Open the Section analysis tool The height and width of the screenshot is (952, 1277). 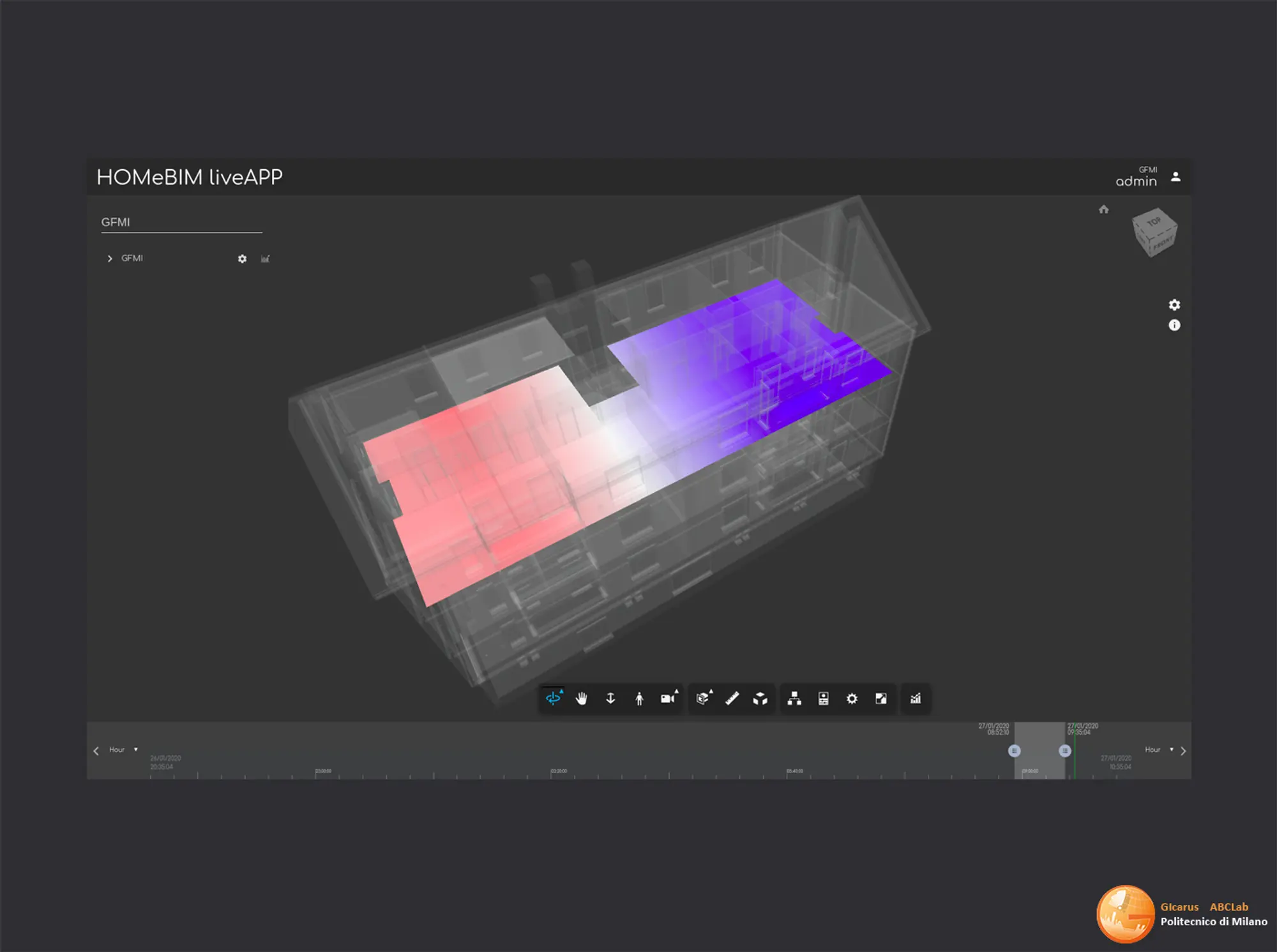(703, 699)
